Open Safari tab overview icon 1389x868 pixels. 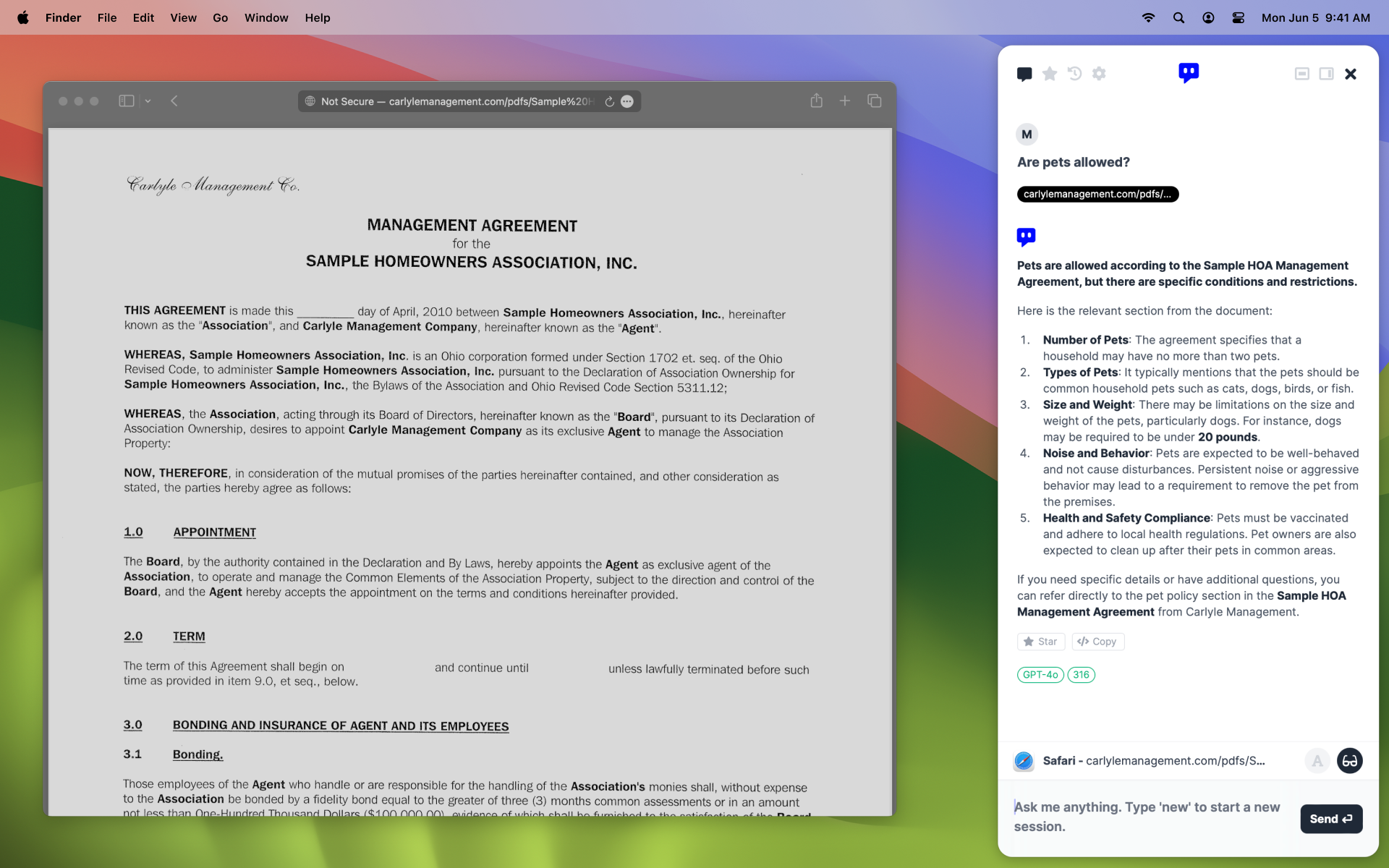(x=874, y=101)
